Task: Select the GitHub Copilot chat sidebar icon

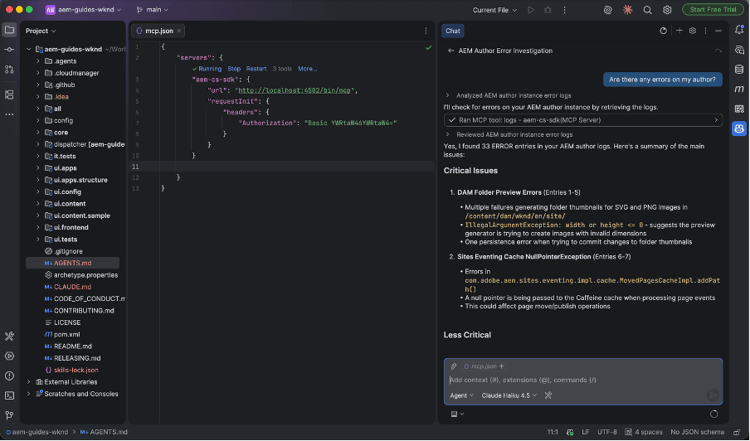Action: 739,128
